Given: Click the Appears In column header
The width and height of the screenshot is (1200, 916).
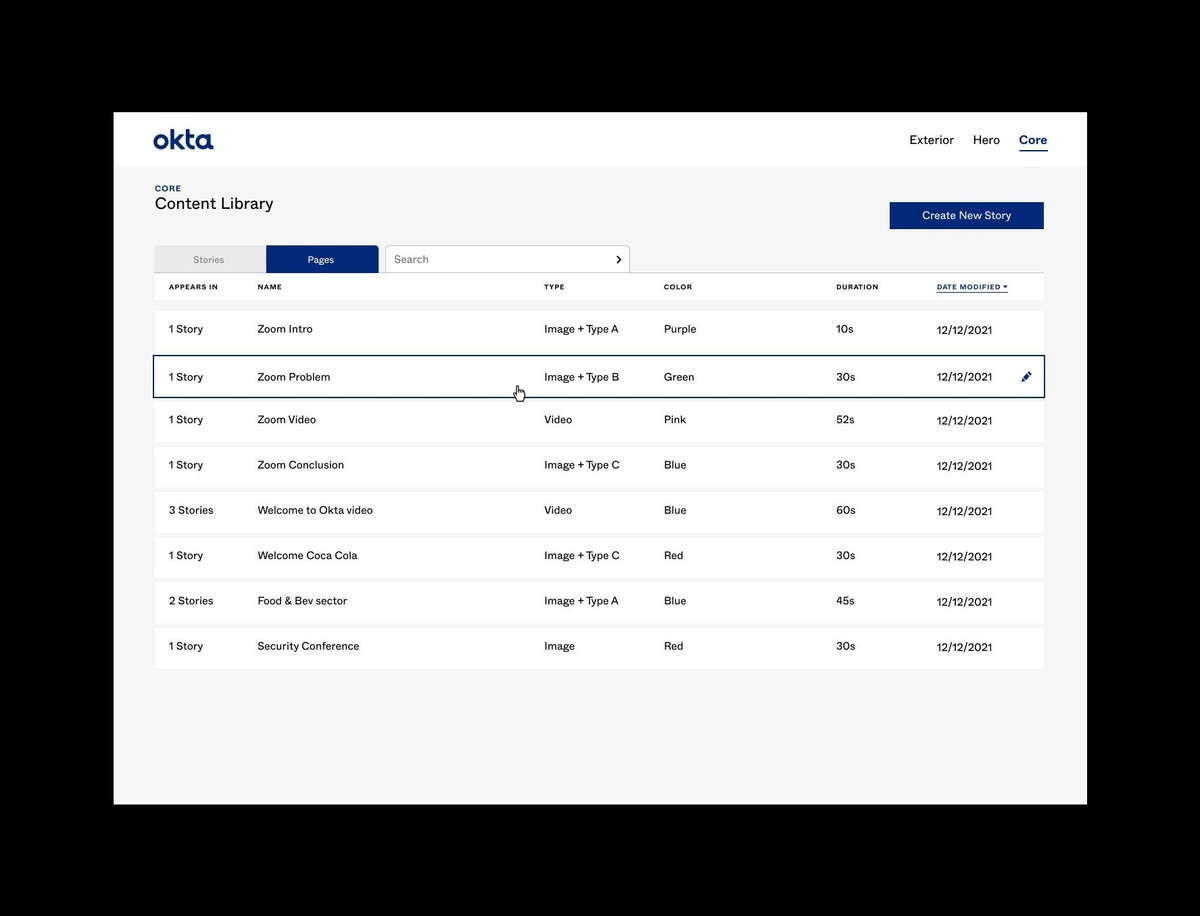Looking at the screenshot, I should (193, 287).
